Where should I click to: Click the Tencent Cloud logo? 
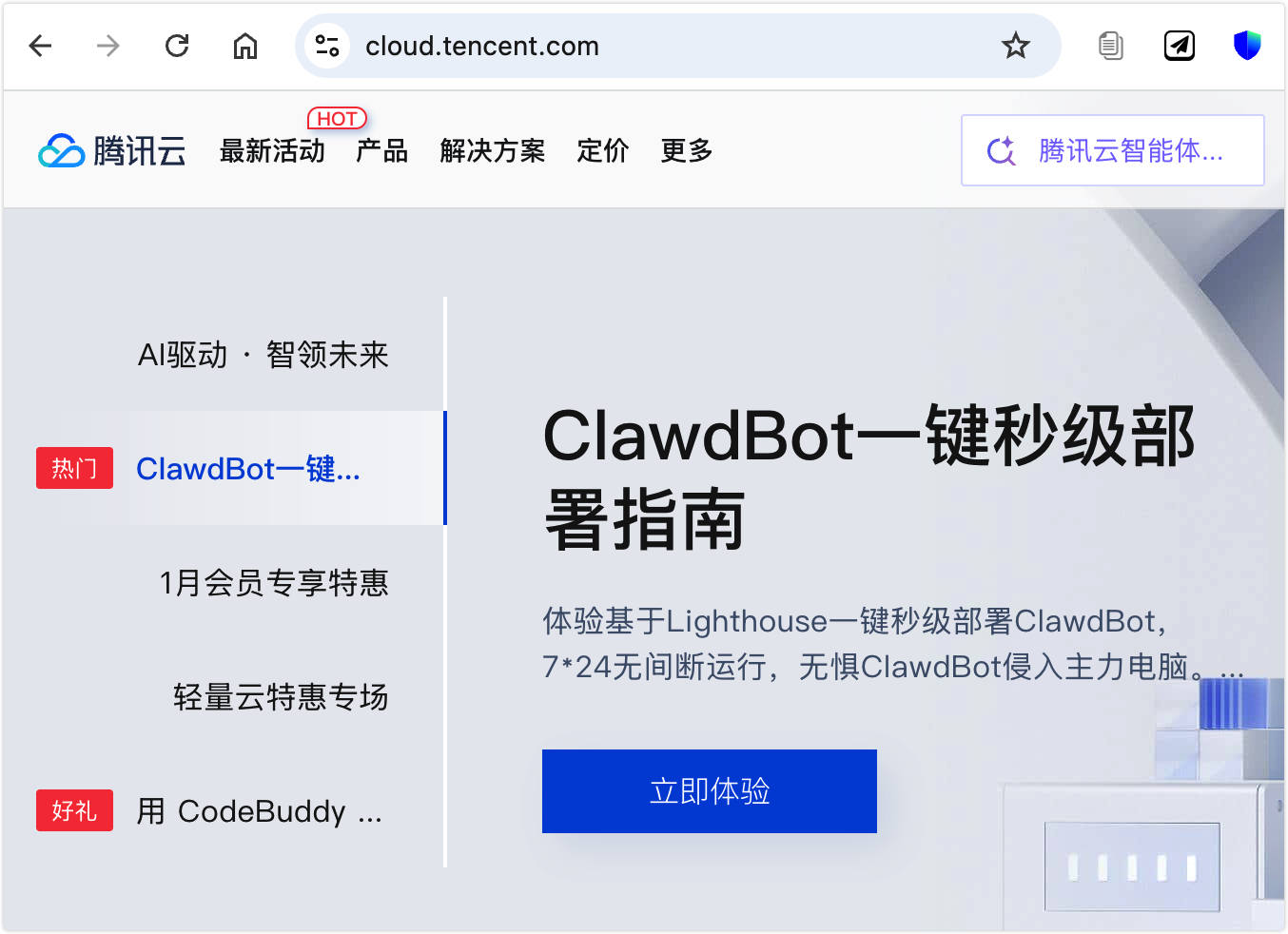112,150
